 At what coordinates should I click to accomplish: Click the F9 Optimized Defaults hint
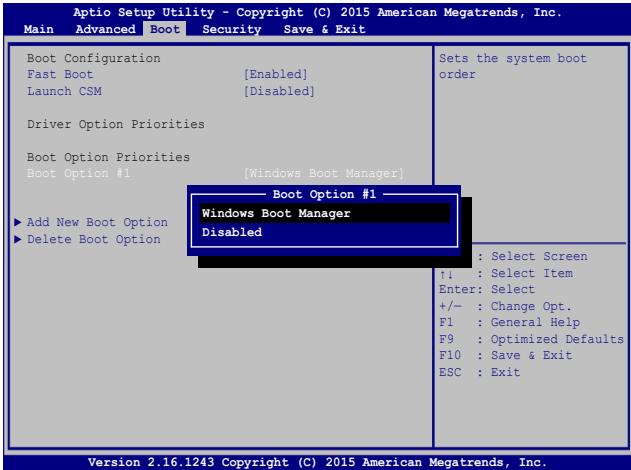pos(531,340)
